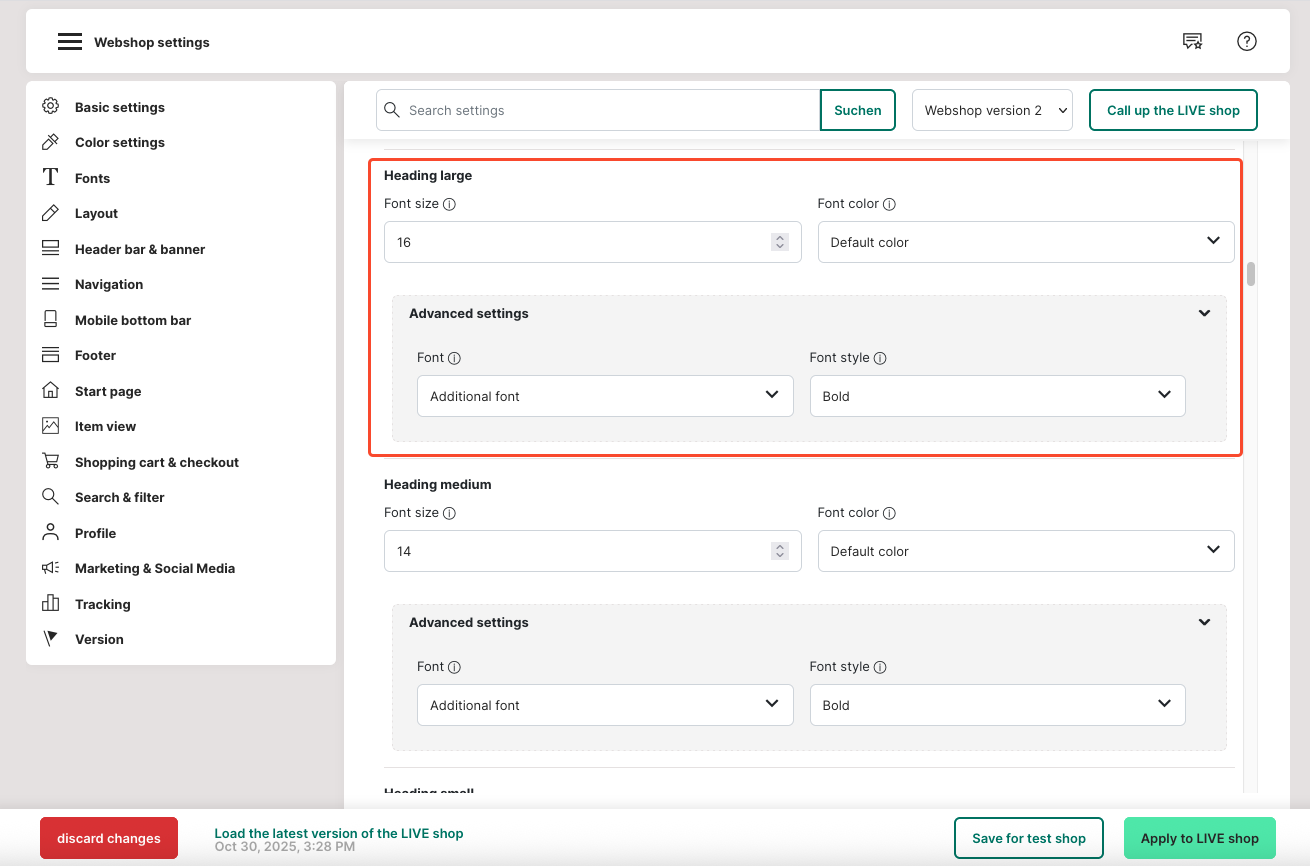Screen dimensions: 1310x866
Task: Click info icon beside Heading large Font color
Action: (x=889, y=204)
